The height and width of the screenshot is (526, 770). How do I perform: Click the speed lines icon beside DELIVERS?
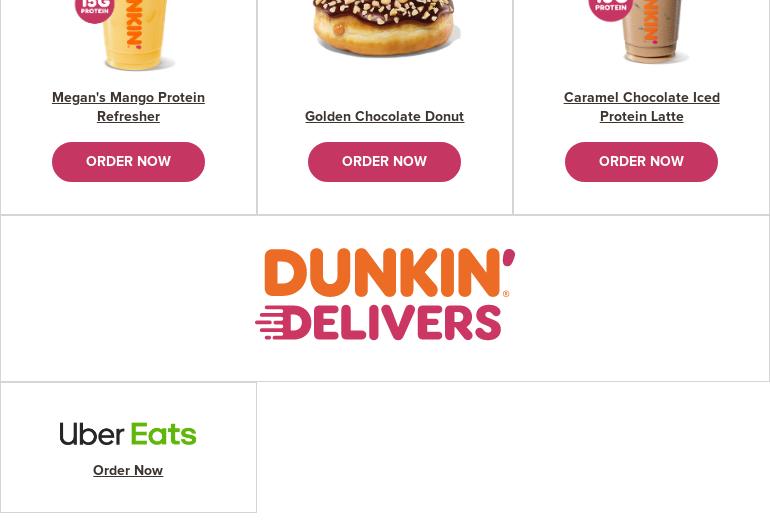(x=271, y=323)
